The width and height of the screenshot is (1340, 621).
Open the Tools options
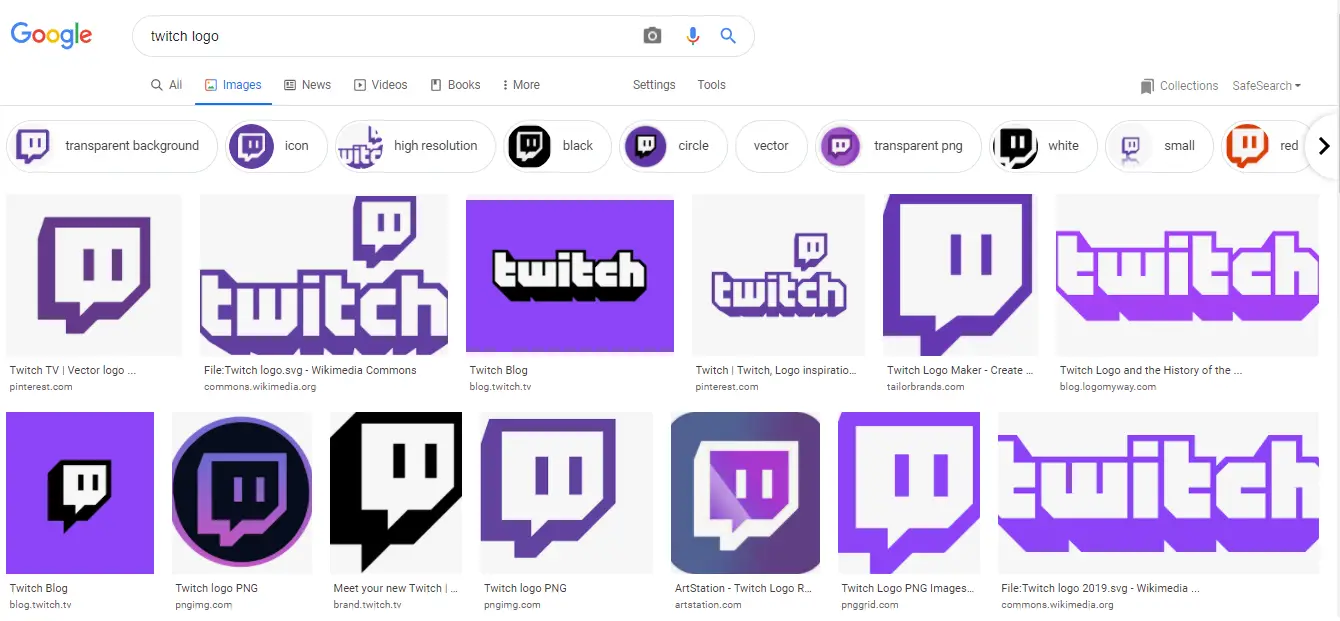712,85
